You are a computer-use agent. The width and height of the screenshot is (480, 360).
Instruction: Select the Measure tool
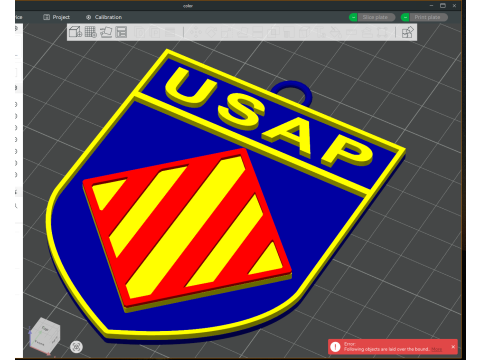click(351, 32)
